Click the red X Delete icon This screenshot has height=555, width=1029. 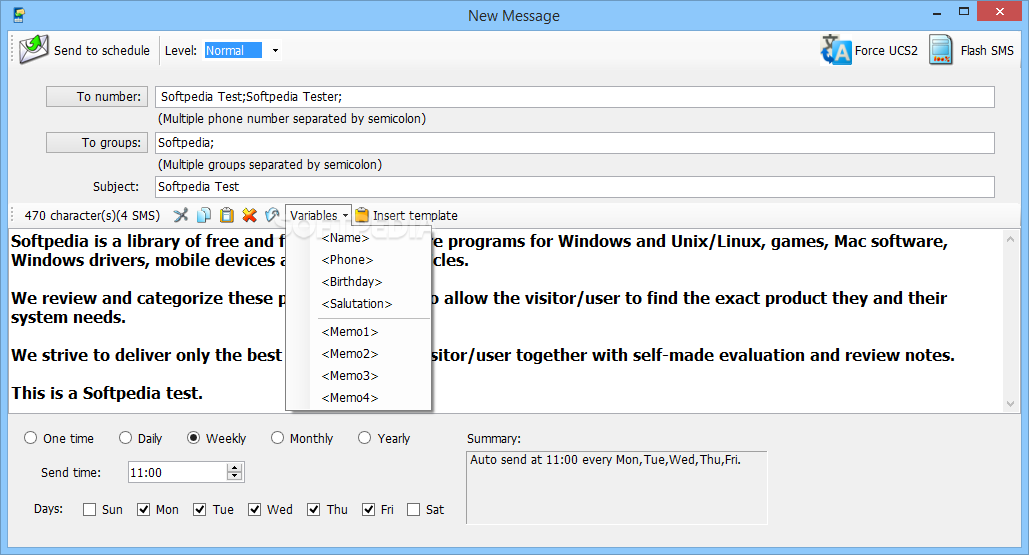point(249,215)
